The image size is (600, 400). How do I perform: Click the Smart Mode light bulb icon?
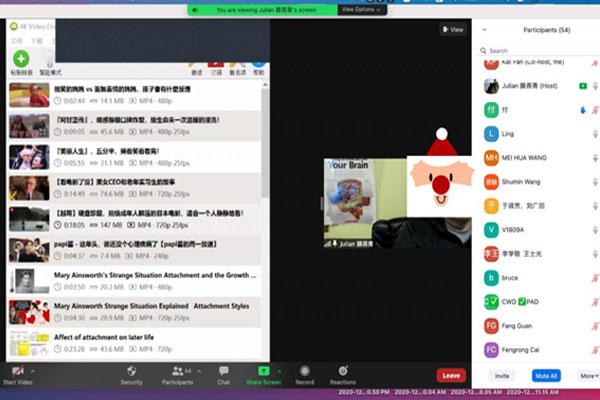(49, 59)
